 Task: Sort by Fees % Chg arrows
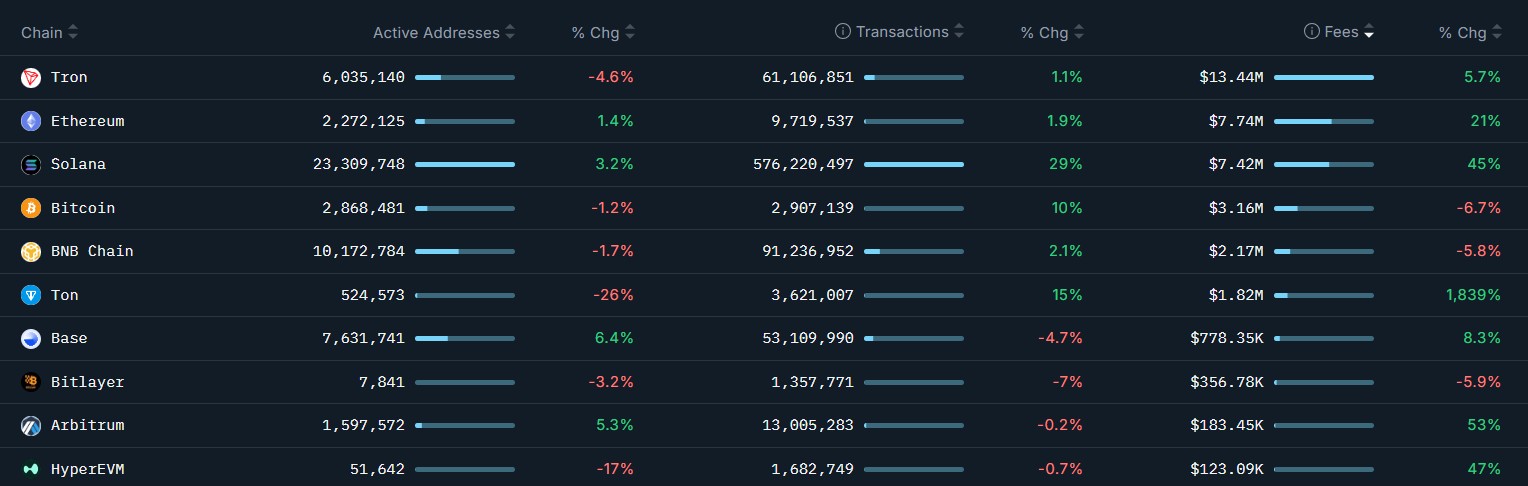[1497, 33]
